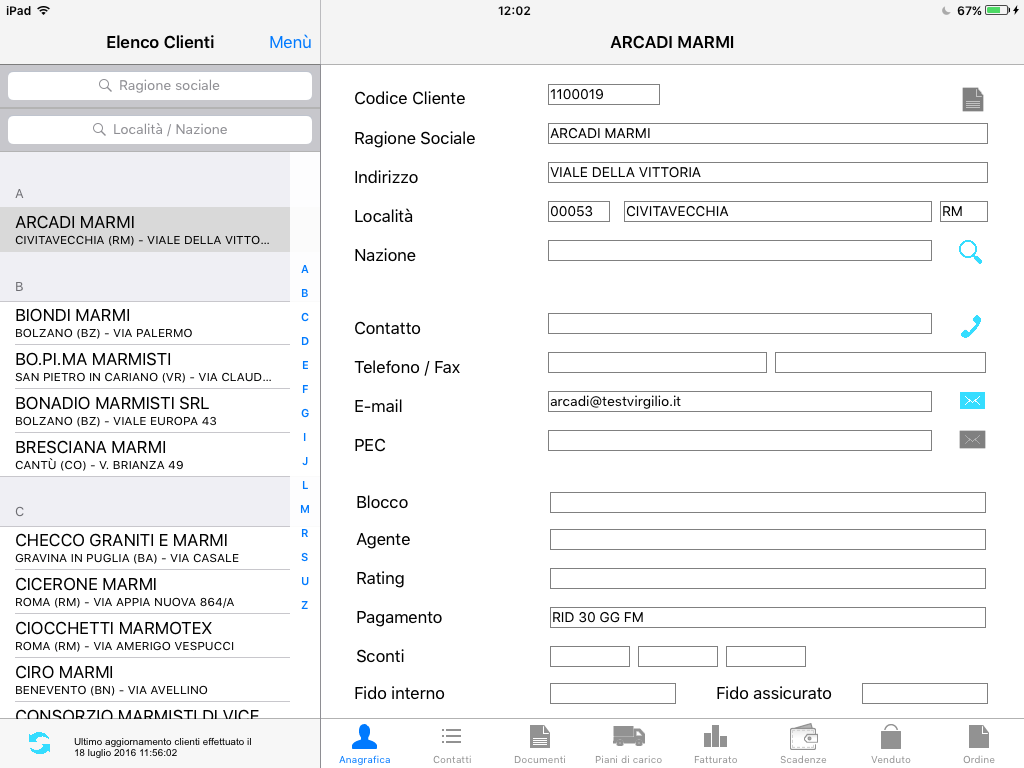
Task: Jump to letter J in index
Action: [x=304, y=461]
